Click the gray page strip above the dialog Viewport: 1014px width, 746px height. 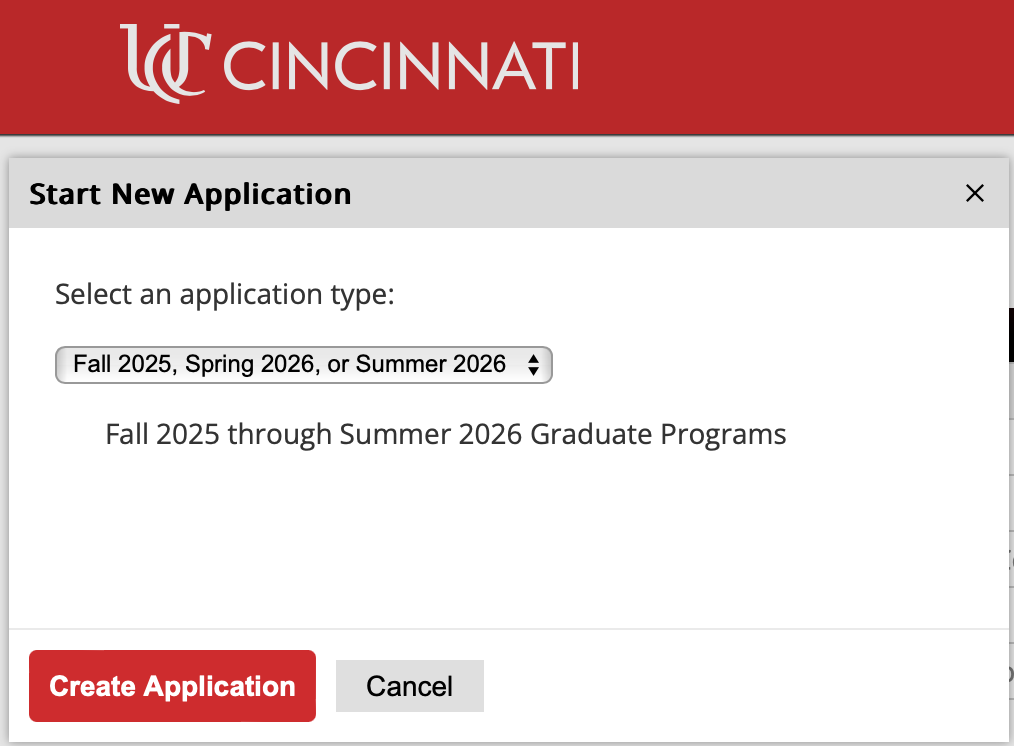500,146
